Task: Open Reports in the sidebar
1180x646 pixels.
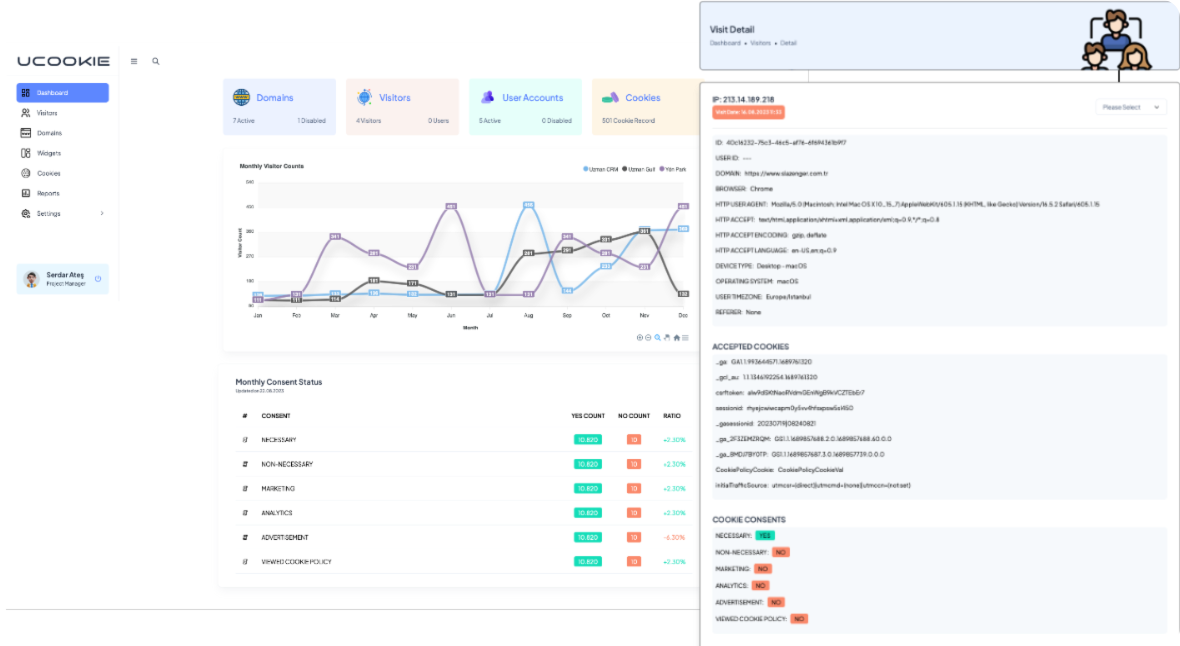Action: [x=48, y=193]
